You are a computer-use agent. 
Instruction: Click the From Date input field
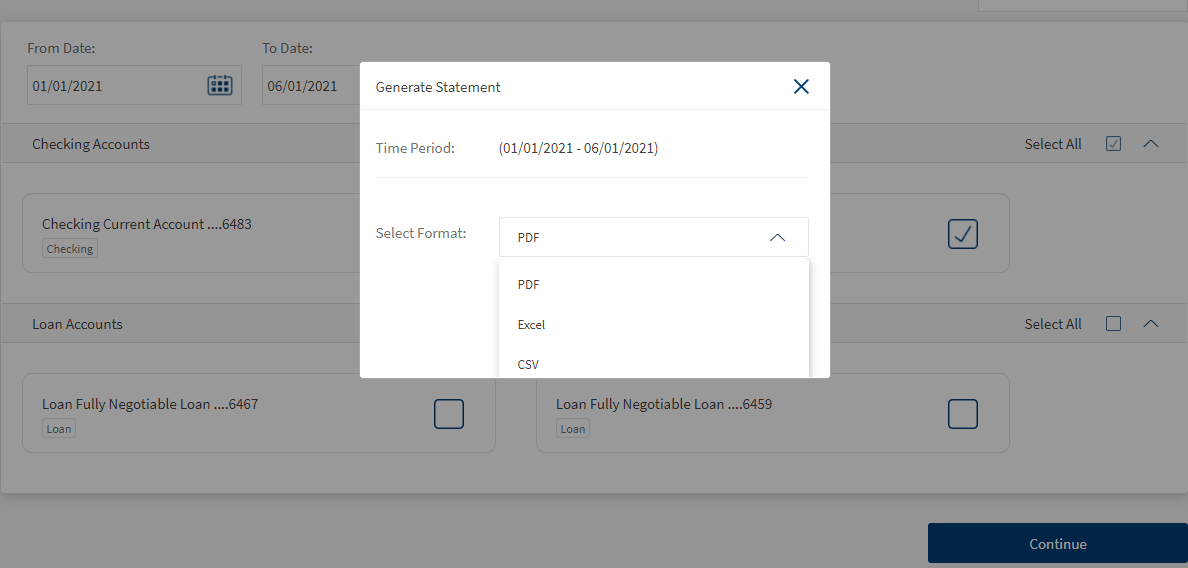[x=115, y=86]
